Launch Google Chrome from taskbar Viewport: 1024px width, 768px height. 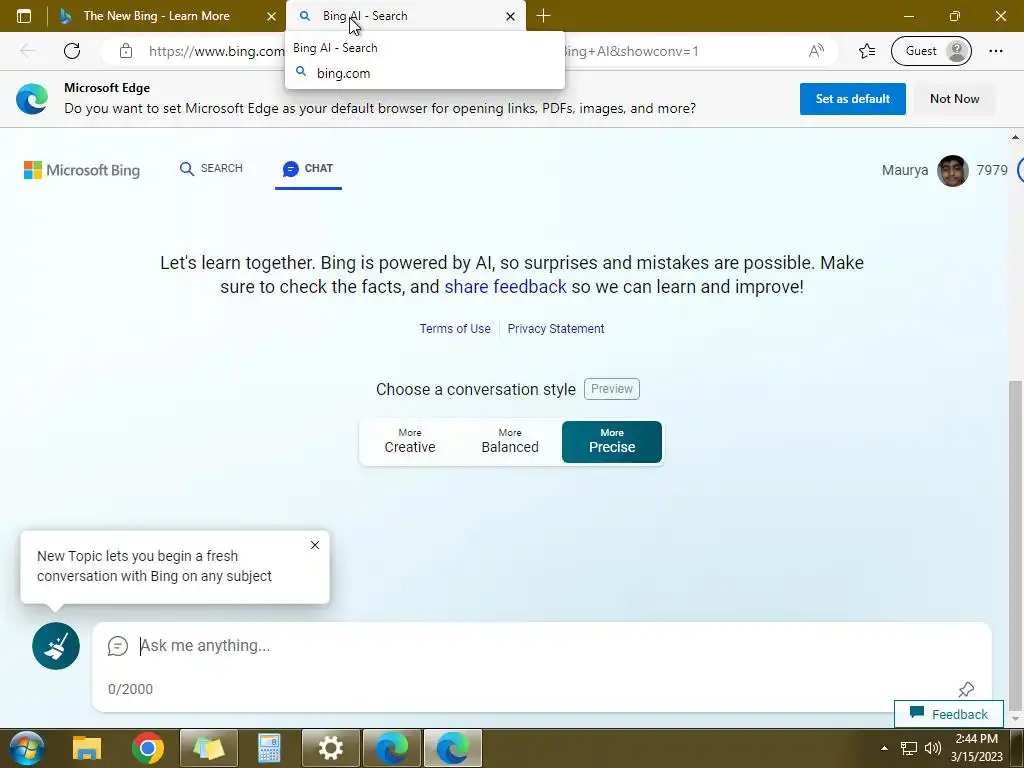[x=148, y=748]
